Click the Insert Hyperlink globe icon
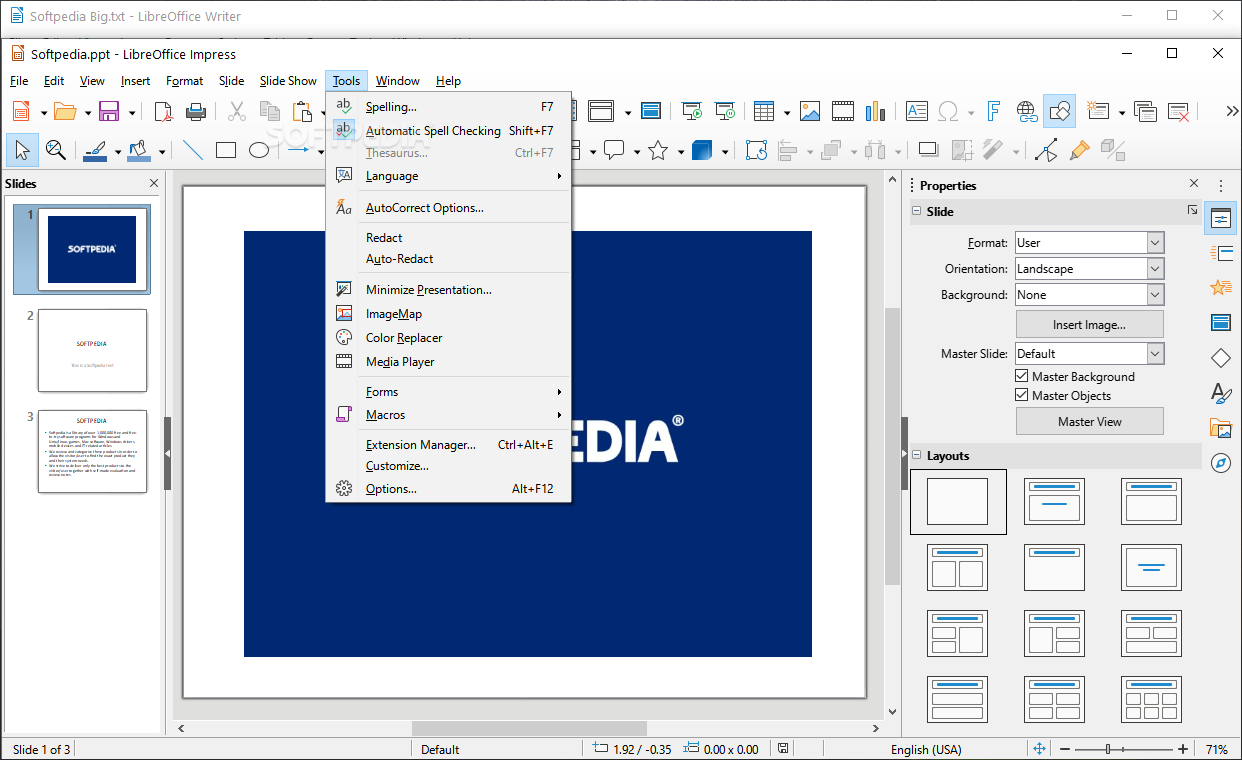The image size is (1242, 760). click(x=1027, y=111)
